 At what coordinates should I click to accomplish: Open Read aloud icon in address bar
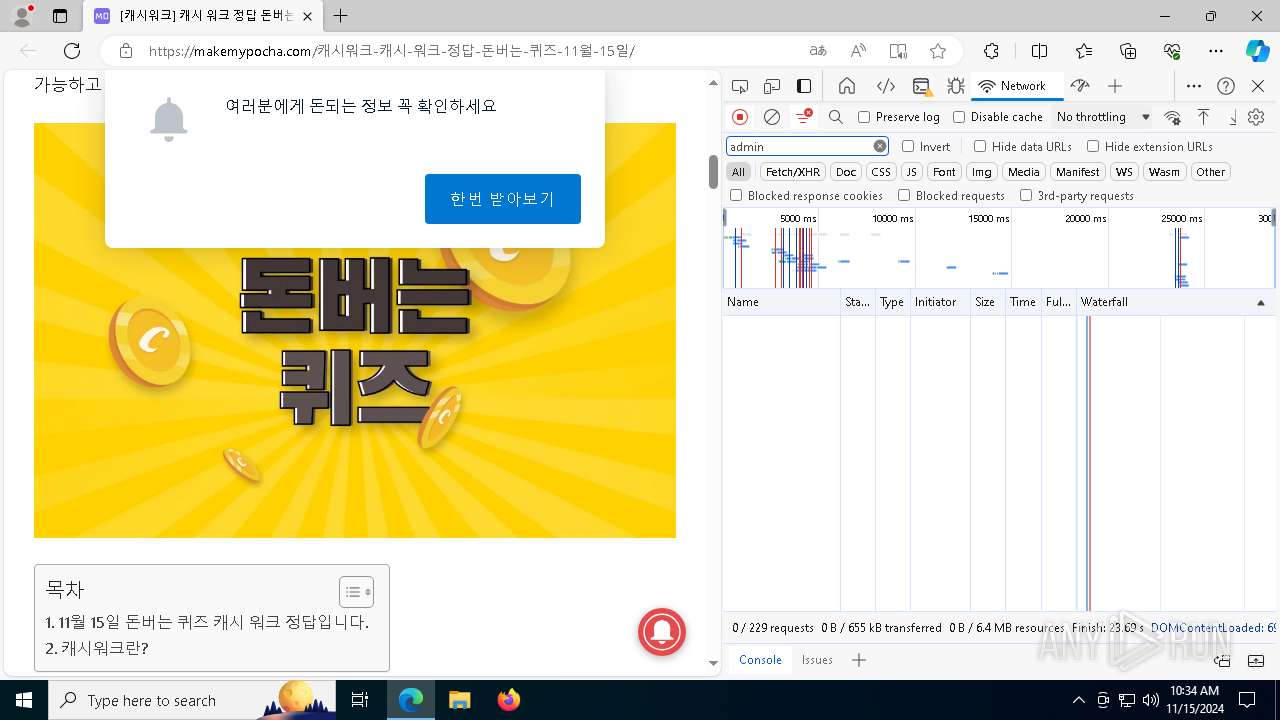858,51
